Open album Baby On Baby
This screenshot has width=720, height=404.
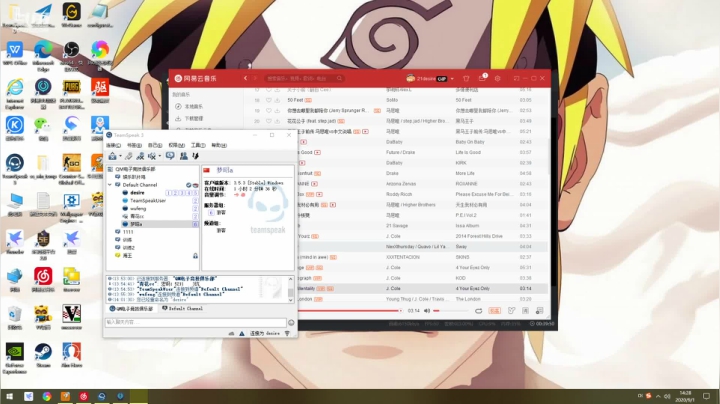pos(470,142)
